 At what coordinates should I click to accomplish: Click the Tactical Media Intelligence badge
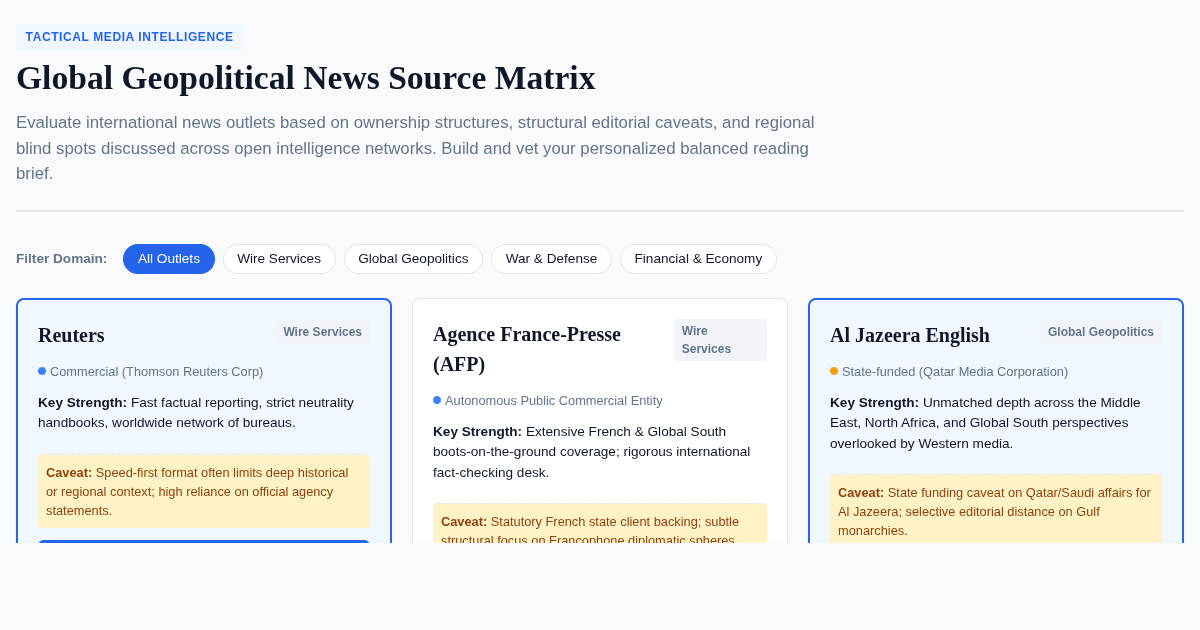point(129,37)
